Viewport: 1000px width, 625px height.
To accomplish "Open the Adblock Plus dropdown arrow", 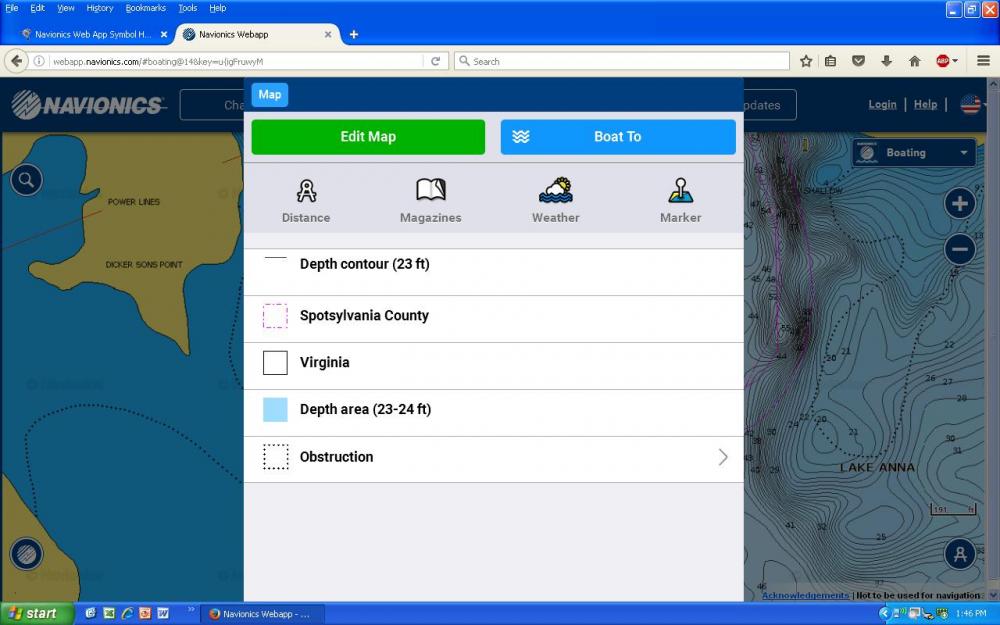I will 955,61.
